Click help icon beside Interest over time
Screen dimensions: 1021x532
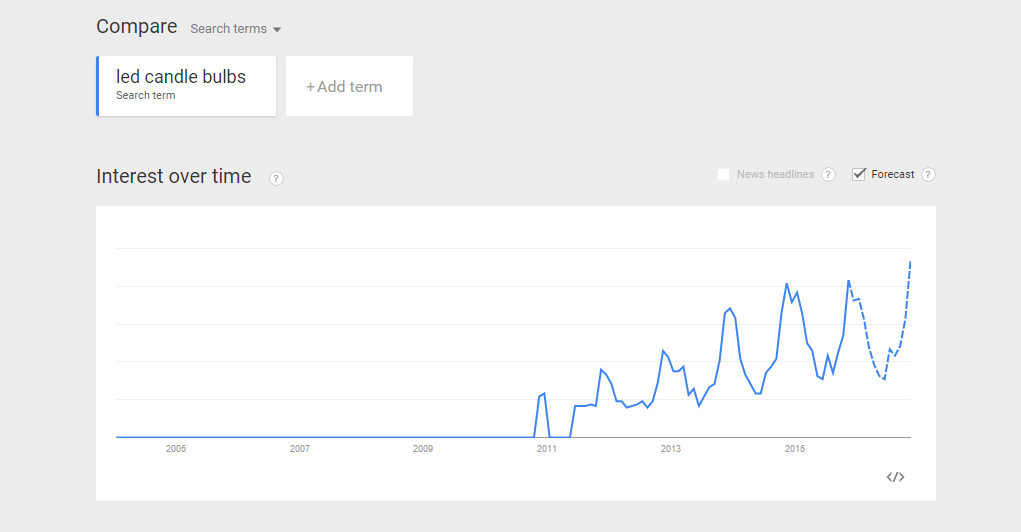tap(276, 179)
